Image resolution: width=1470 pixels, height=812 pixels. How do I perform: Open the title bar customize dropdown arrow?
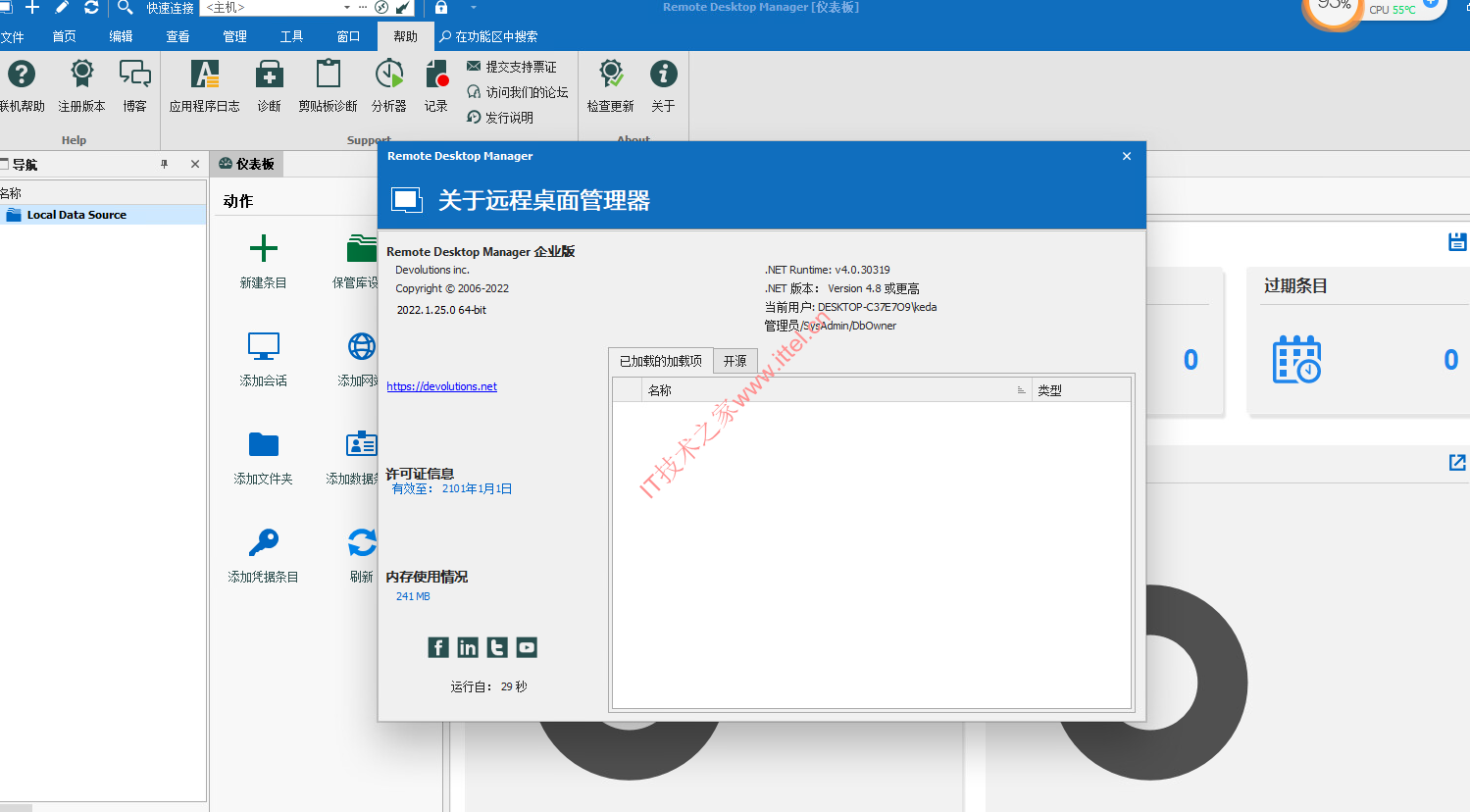click(x=474, y=8)
